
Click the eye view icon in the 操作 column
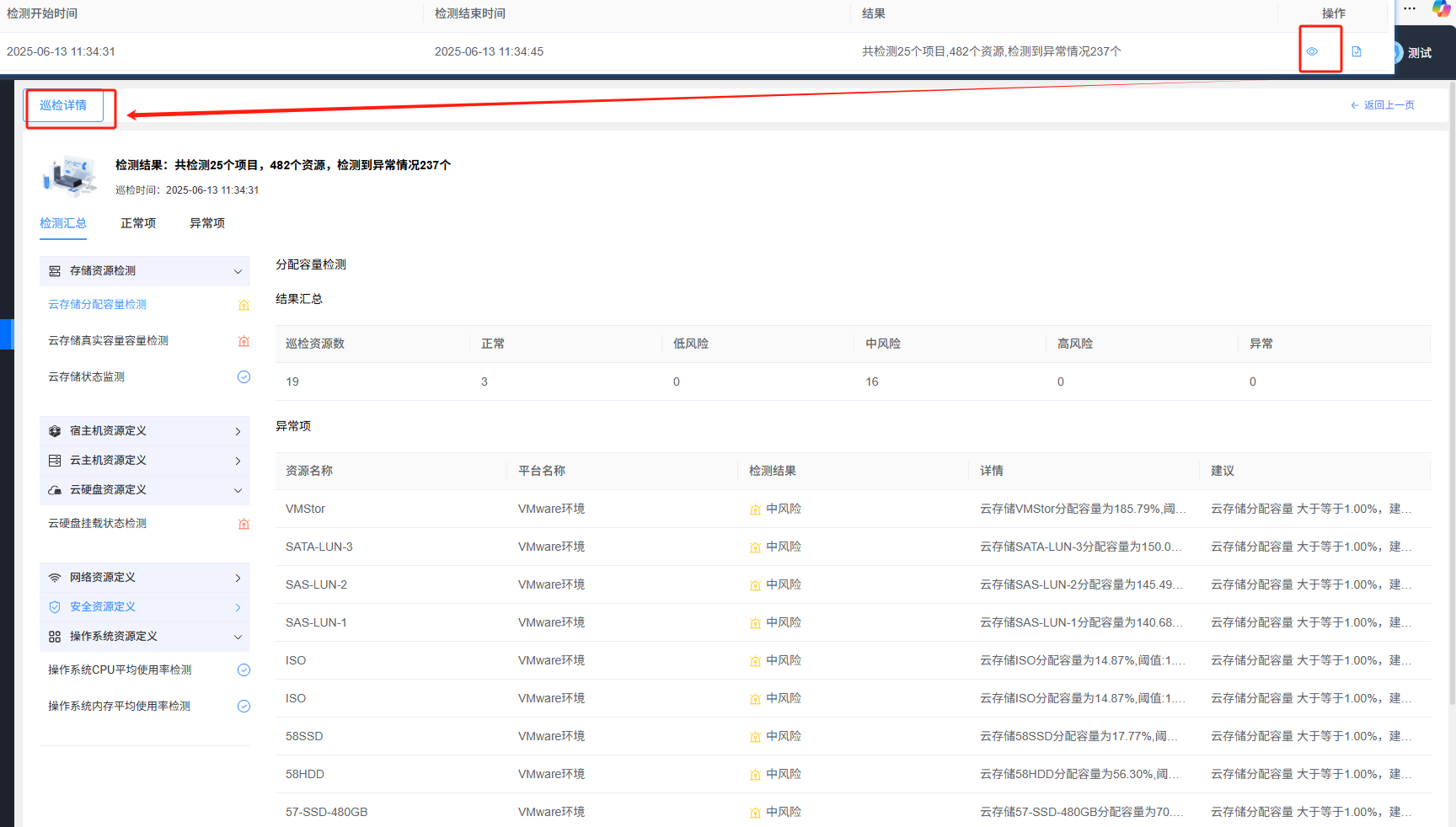point(1312,51)
